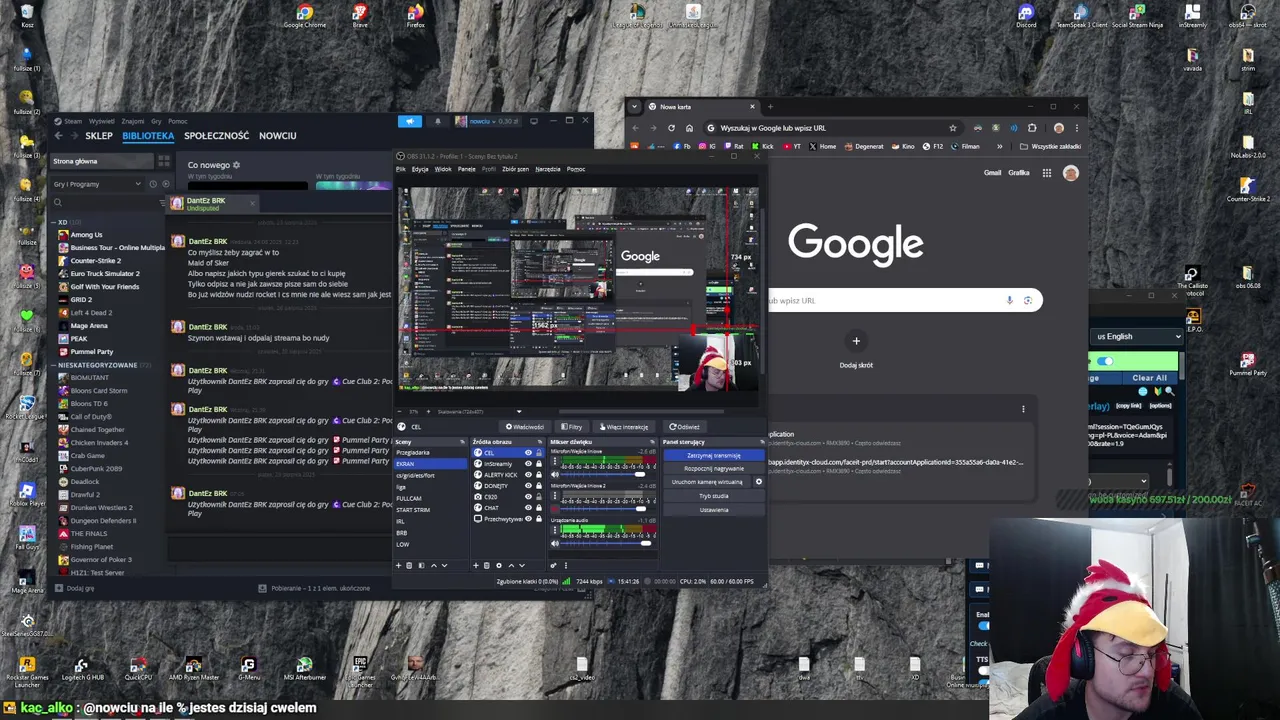Open Google apps grid icon

coord(1047,173)
